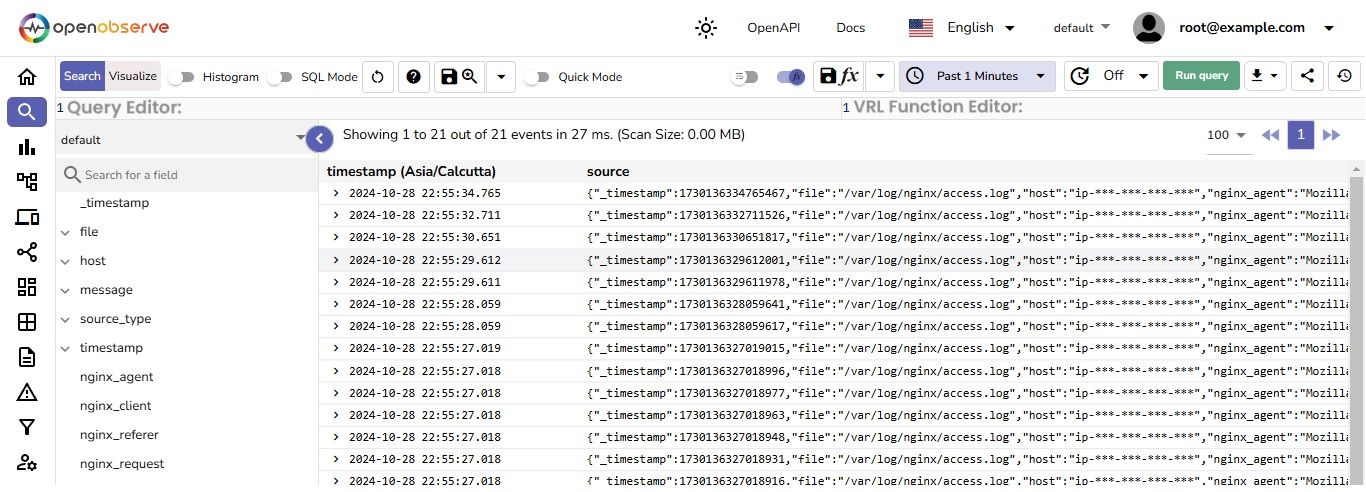Open the OpenAPI link
This screenshot has width=1366, height=492.
pyautogui.click(x=773, y=28)
